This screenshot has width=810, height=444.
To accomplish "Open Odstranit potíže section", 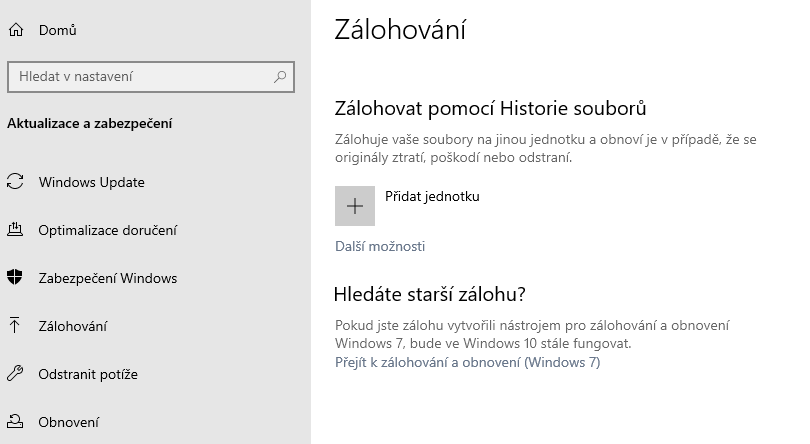I will point(88,374).
